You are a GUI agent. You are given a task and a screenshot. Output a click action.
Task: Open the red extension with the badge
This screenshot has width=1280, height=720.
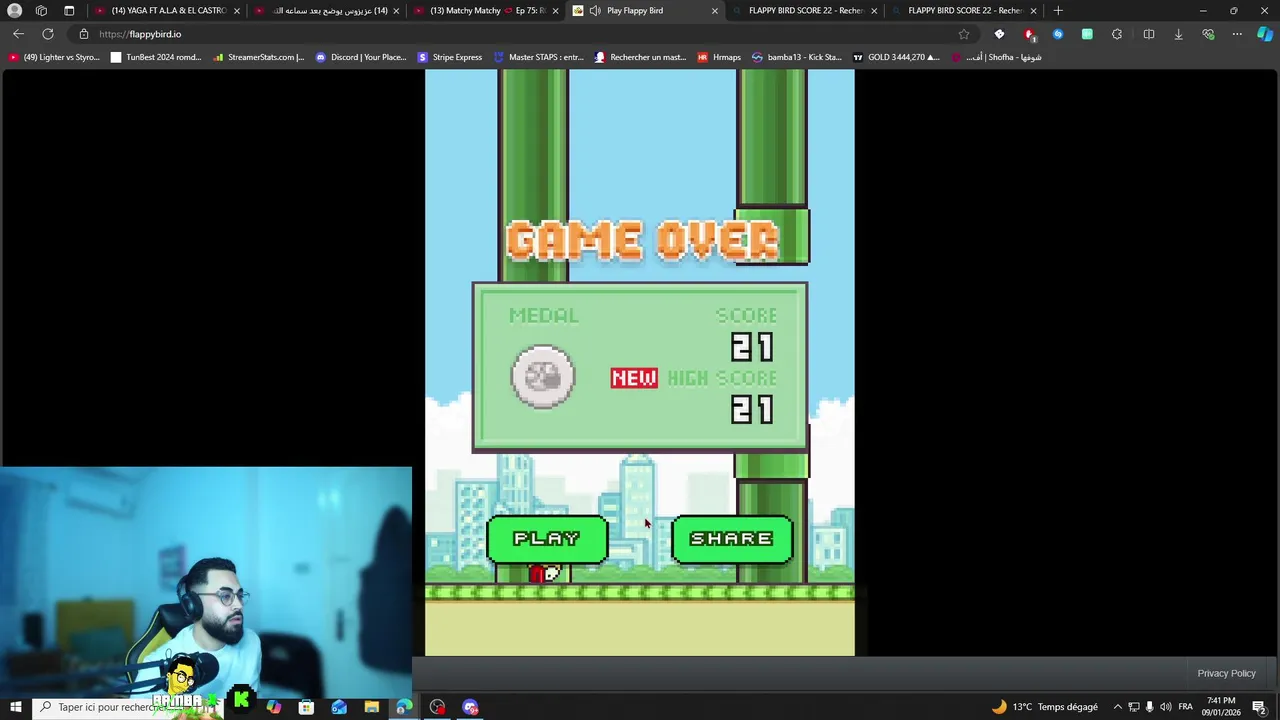pyautogui.click(x=1029, y=34)
